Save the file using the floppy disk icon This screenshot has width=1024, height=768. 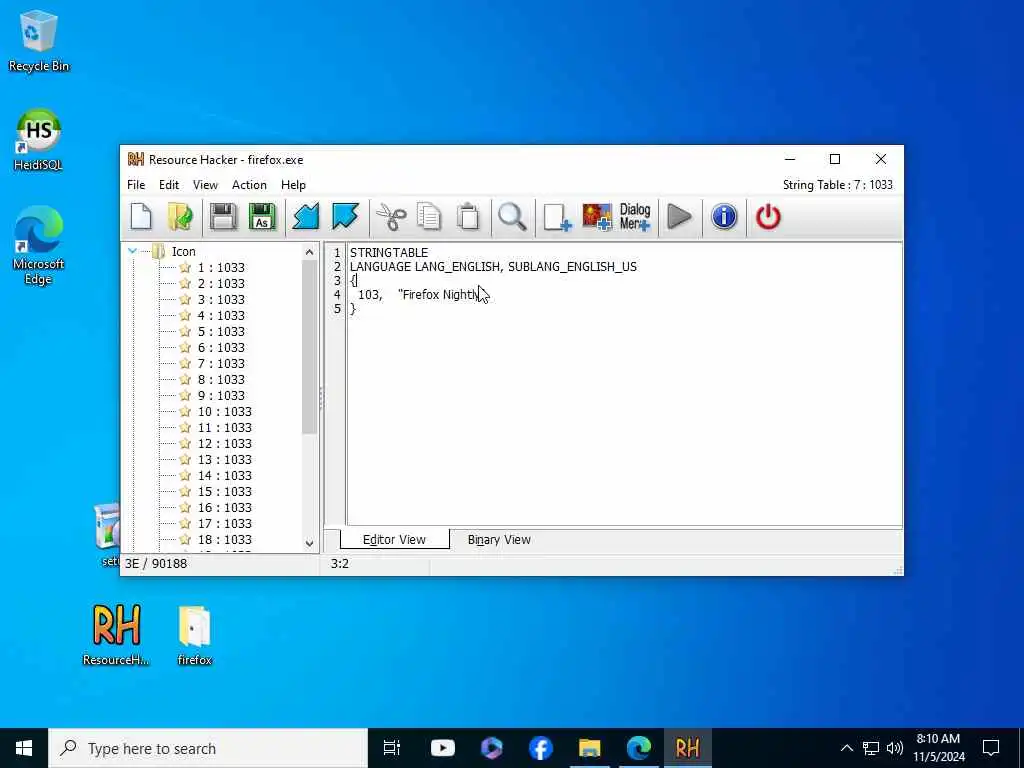pyautogui.click(x=223, y=217)
